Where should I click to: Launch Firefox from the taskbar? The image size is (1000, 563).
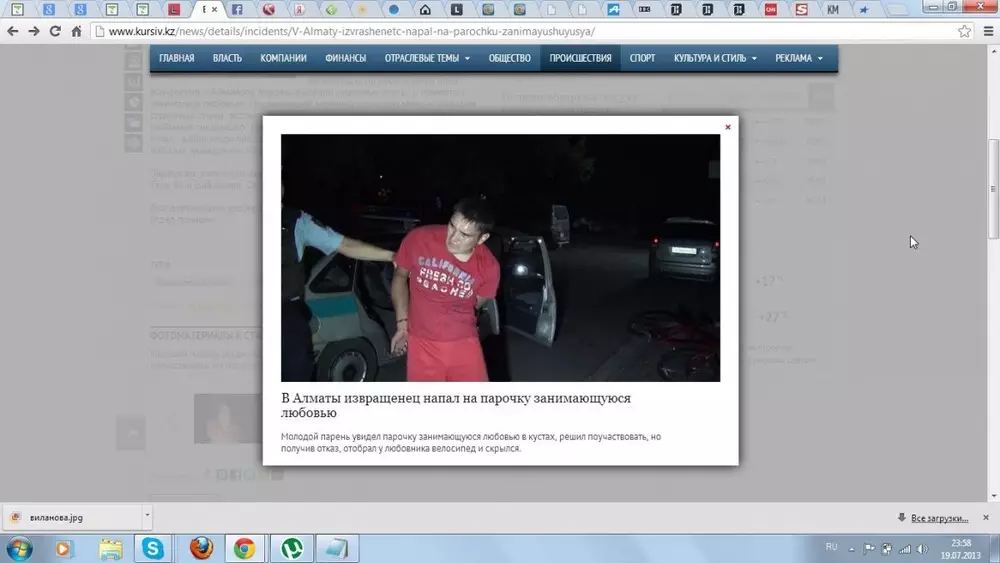(x=201, y=548)
